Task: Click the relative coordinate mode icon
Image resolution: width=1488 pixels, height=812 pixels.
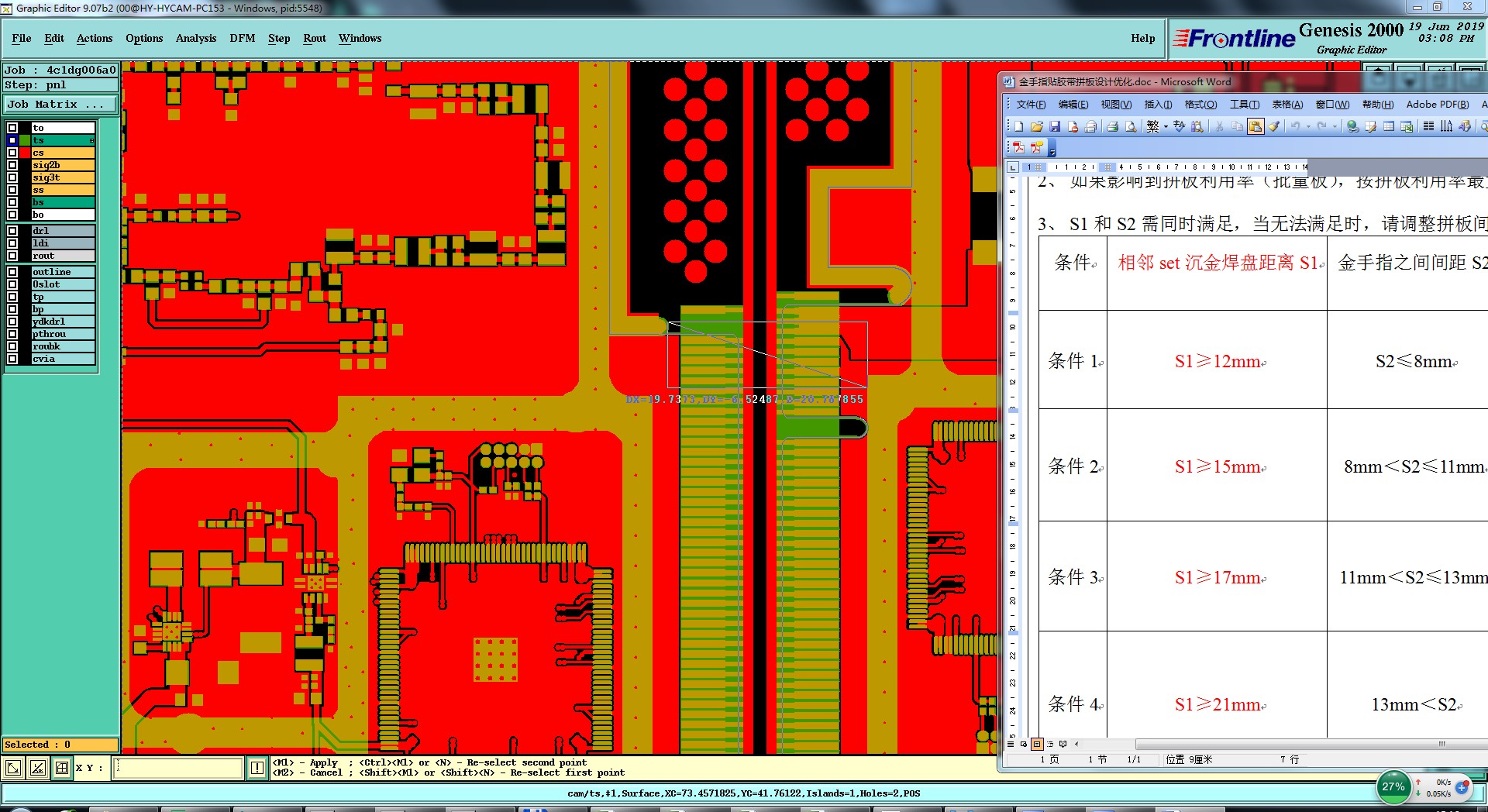Action: (x=37, y=768)
